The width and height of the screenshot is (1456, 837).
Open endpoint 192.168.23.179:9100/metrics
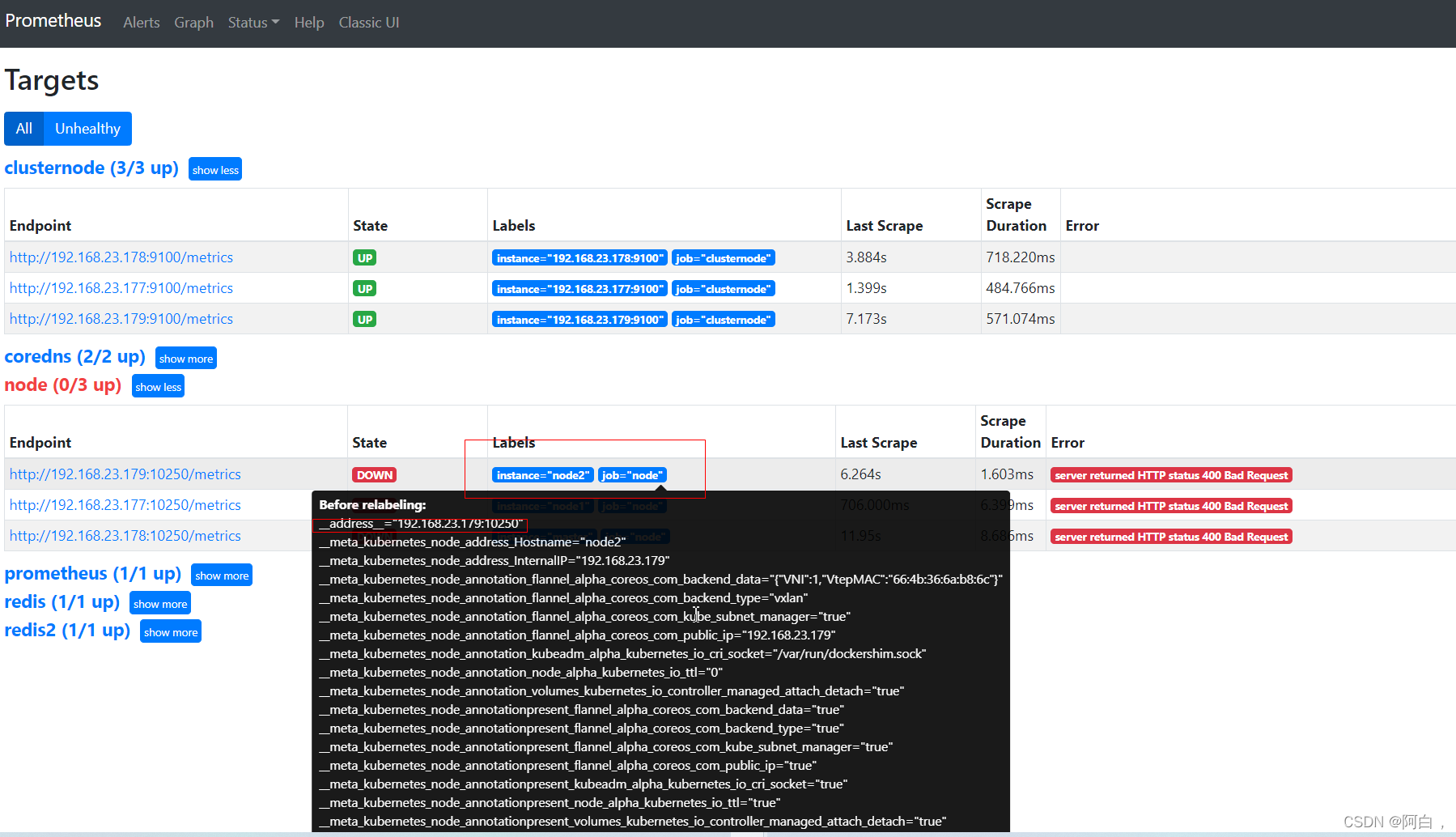coord(121,319)
